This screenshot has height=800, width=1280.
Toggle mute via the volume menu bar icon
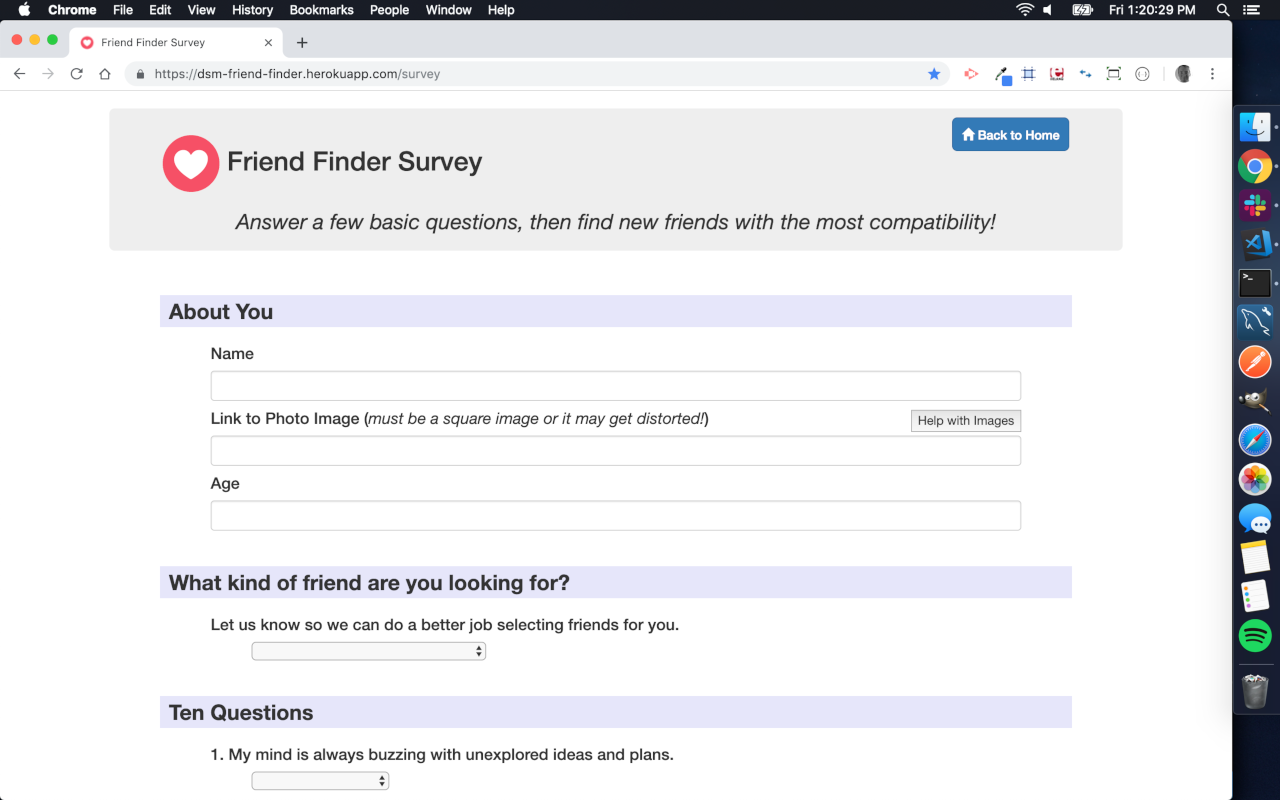point(1047,10)
